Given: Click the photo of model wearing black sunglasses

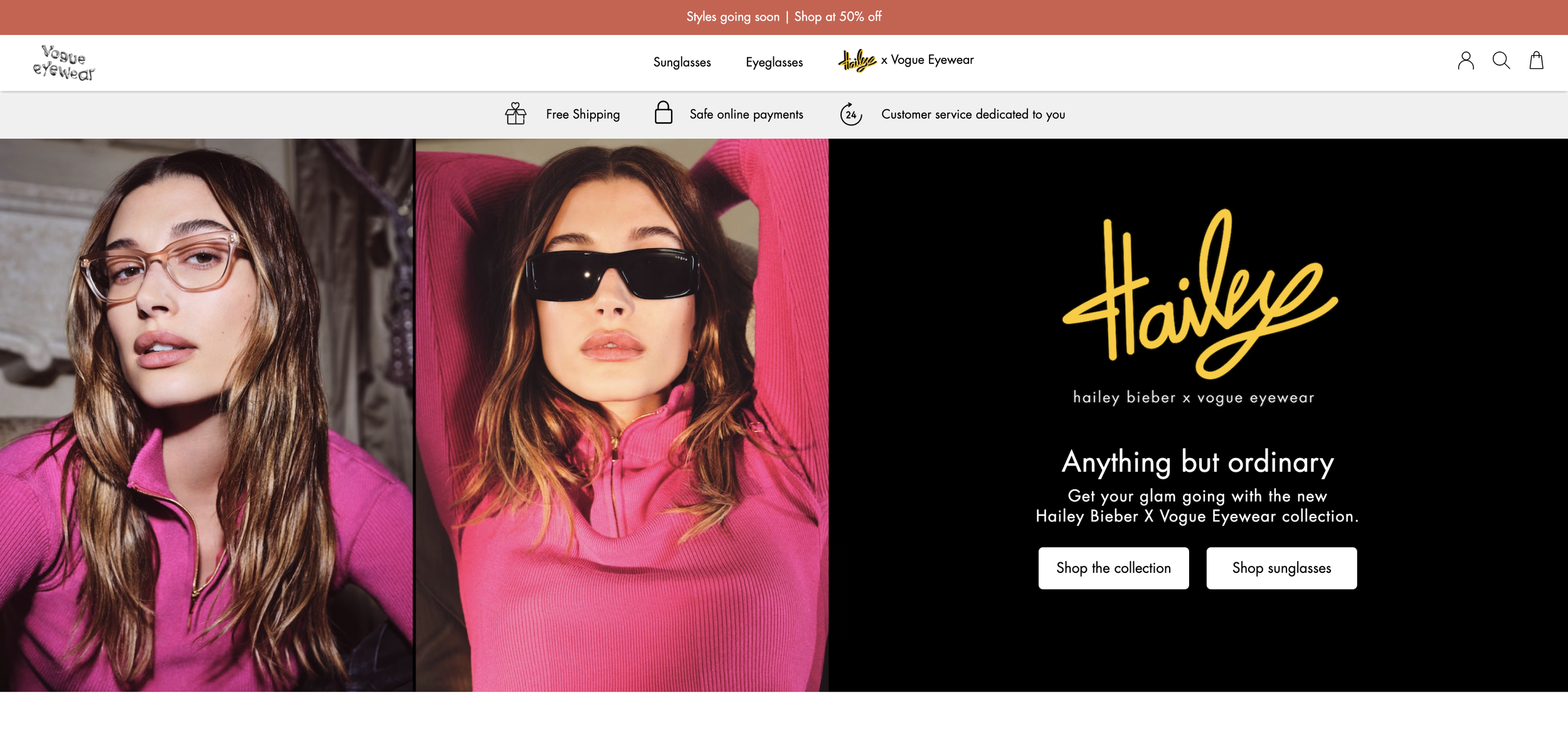Looking at the screenshot, I should click(622, 414).
